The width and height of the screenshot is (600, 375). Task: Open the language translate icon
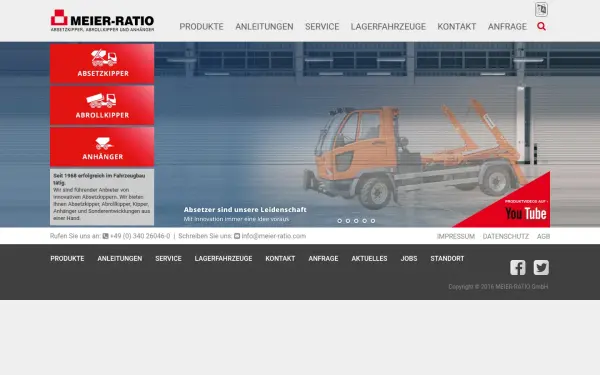(541, 9)
